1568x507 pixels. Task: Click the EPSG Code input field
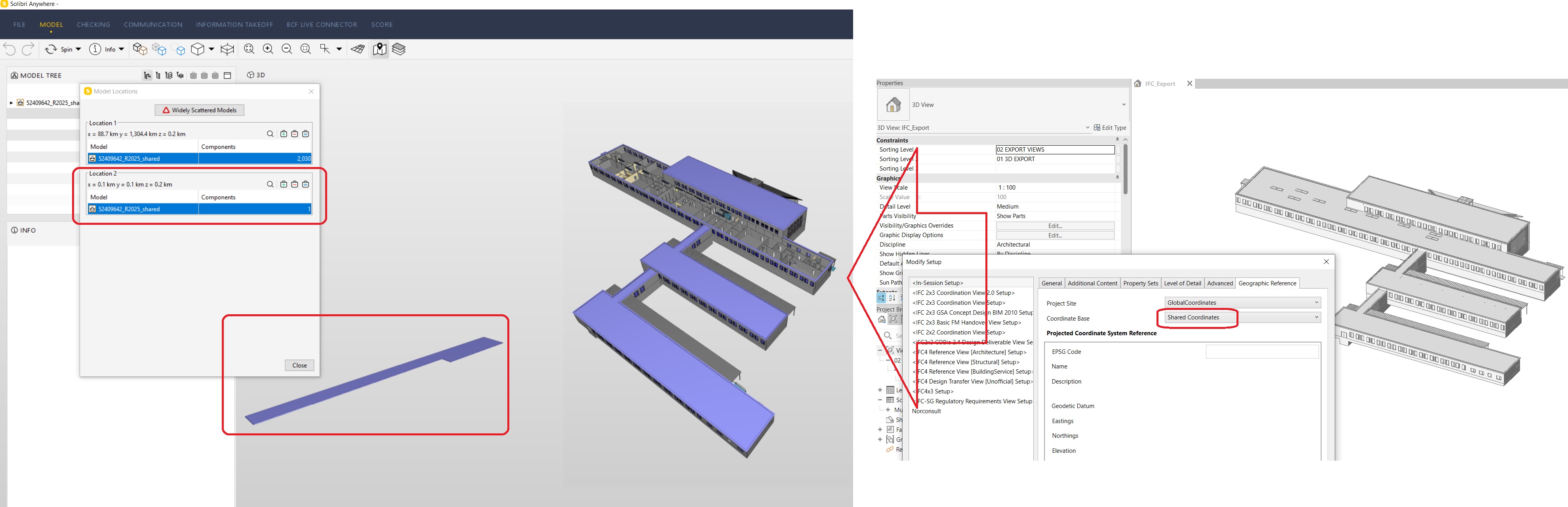1263,351
